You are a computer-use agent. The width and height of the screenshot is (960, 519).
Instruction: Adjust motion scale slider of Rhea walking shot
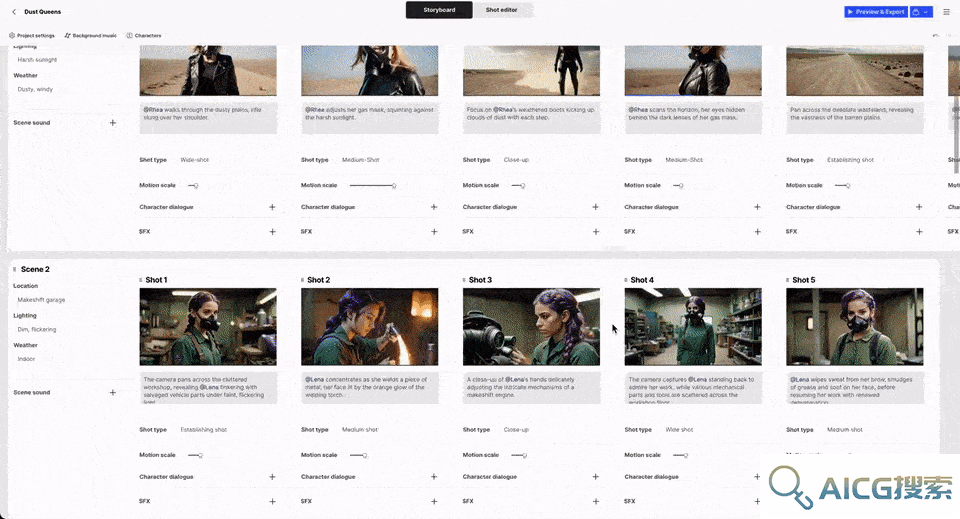pos(193,185)
